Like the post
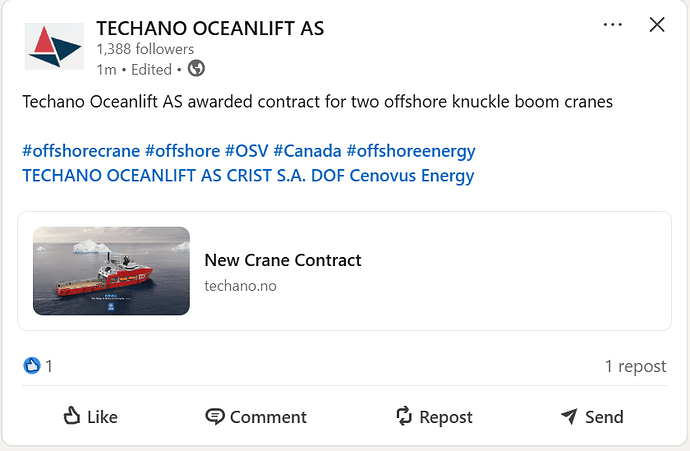 coord(91,417)
